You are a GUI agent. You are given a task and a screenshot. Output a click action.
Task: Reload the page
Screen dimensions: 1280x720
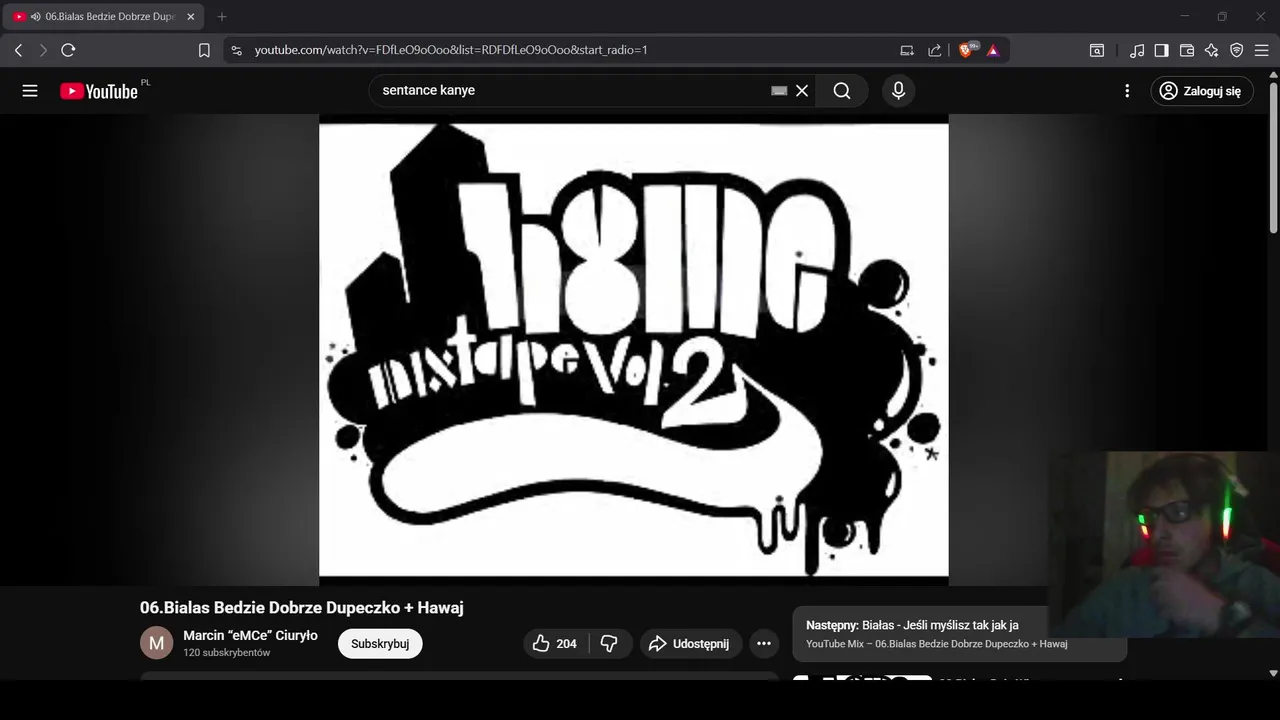[68, 50]
